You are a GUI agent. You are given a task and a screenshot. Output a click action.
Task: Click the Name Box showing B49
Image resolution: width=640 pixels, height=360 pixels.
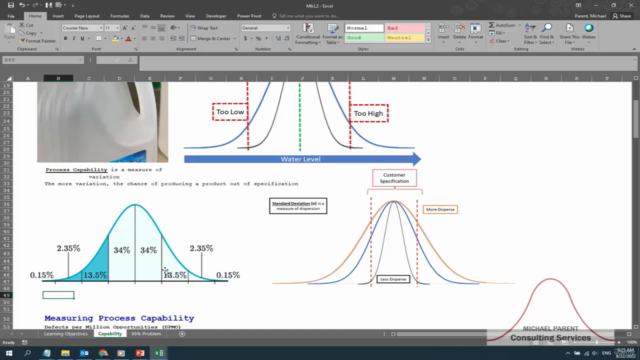pyautogui.click(x=43, y=60)
